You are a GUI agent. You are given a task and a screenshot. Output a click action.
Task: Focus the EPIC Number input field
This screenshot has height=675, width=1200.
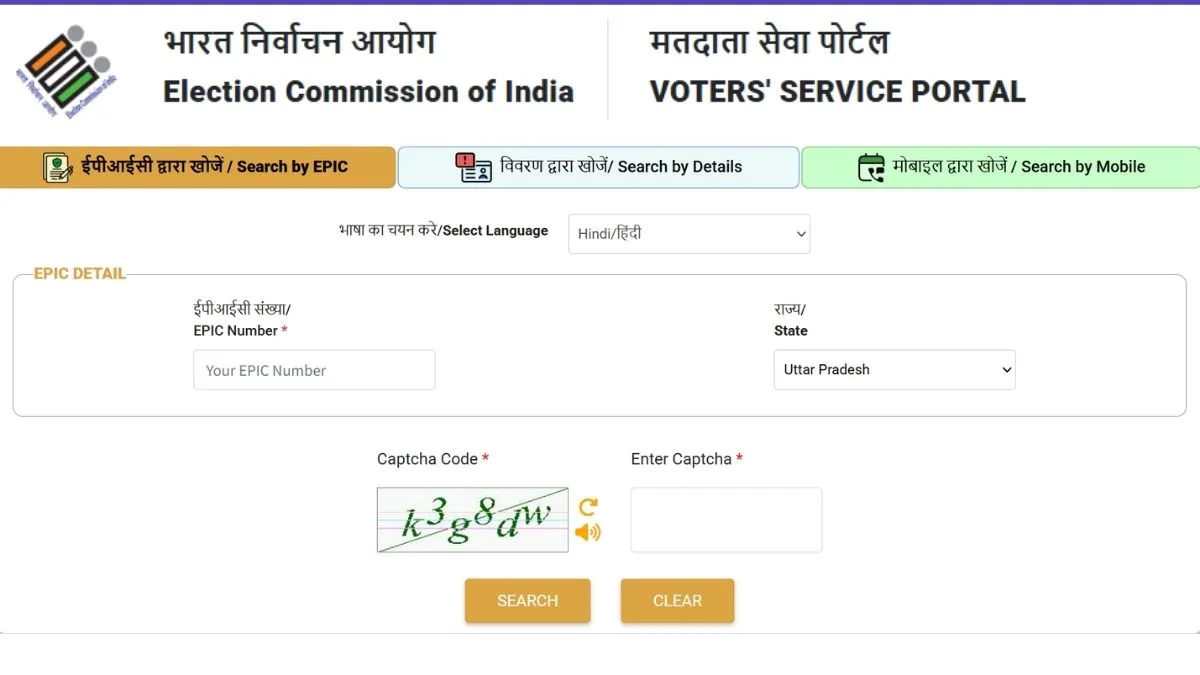[314, 370]
